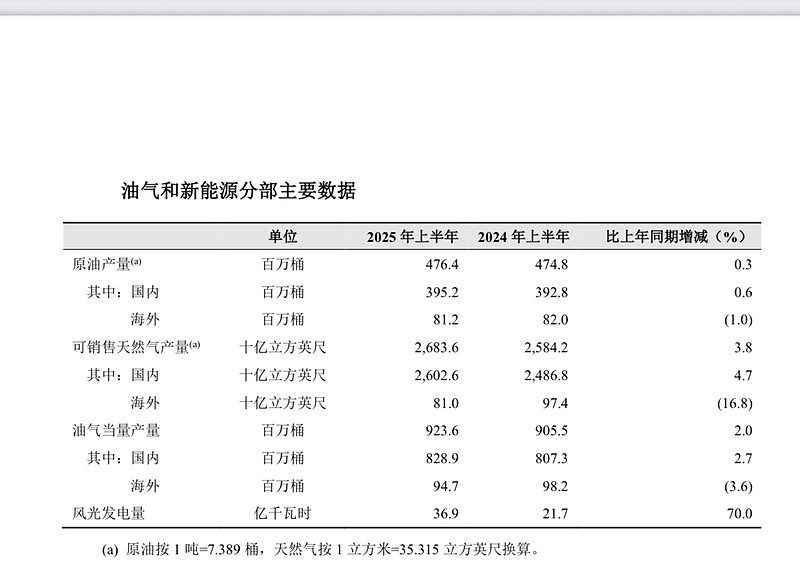This screenshot has height=580, width=800.
Task: Click the value 36.9
Action: [x=446, y=514]
